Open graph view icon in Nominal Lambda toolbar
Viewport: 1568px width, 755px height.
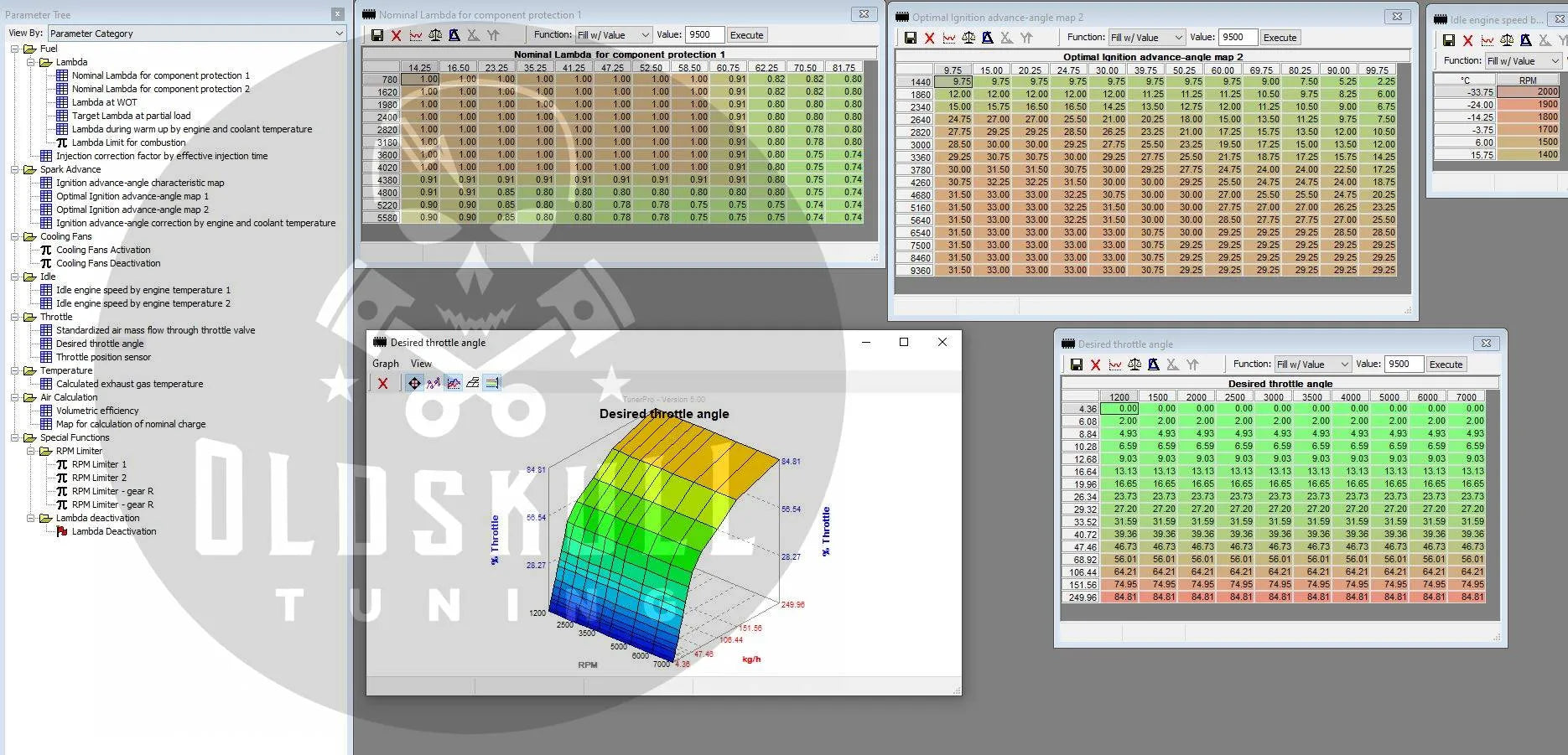point(416,35)
